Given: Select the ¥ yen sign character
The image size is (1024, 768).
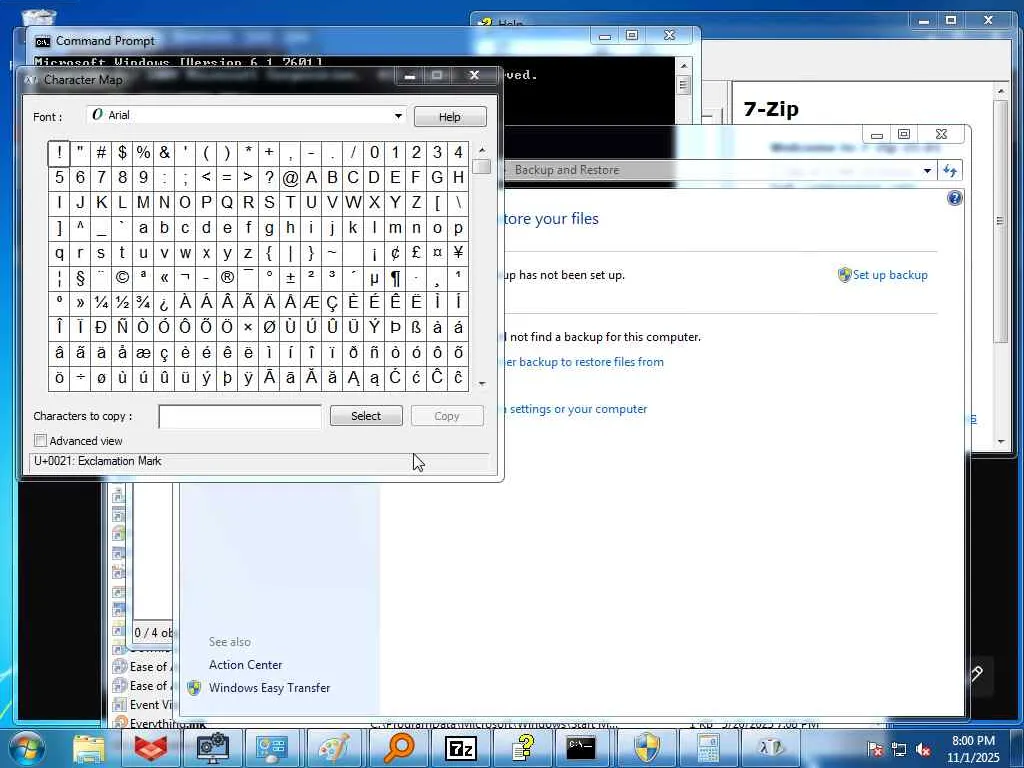Looking at the screenshot, I should coord(458,252).
